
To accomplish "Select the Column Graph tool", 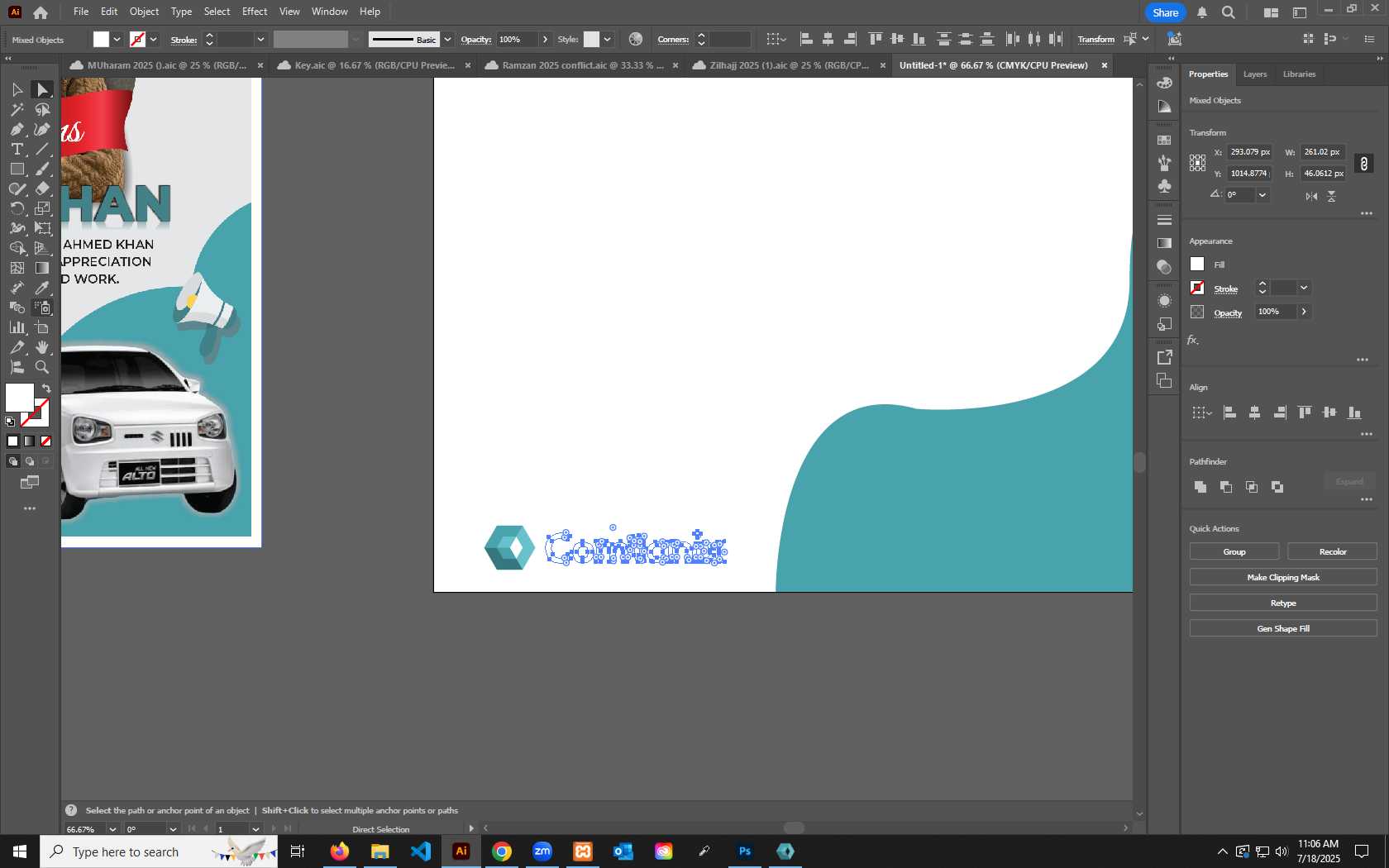I will (17, 327).
